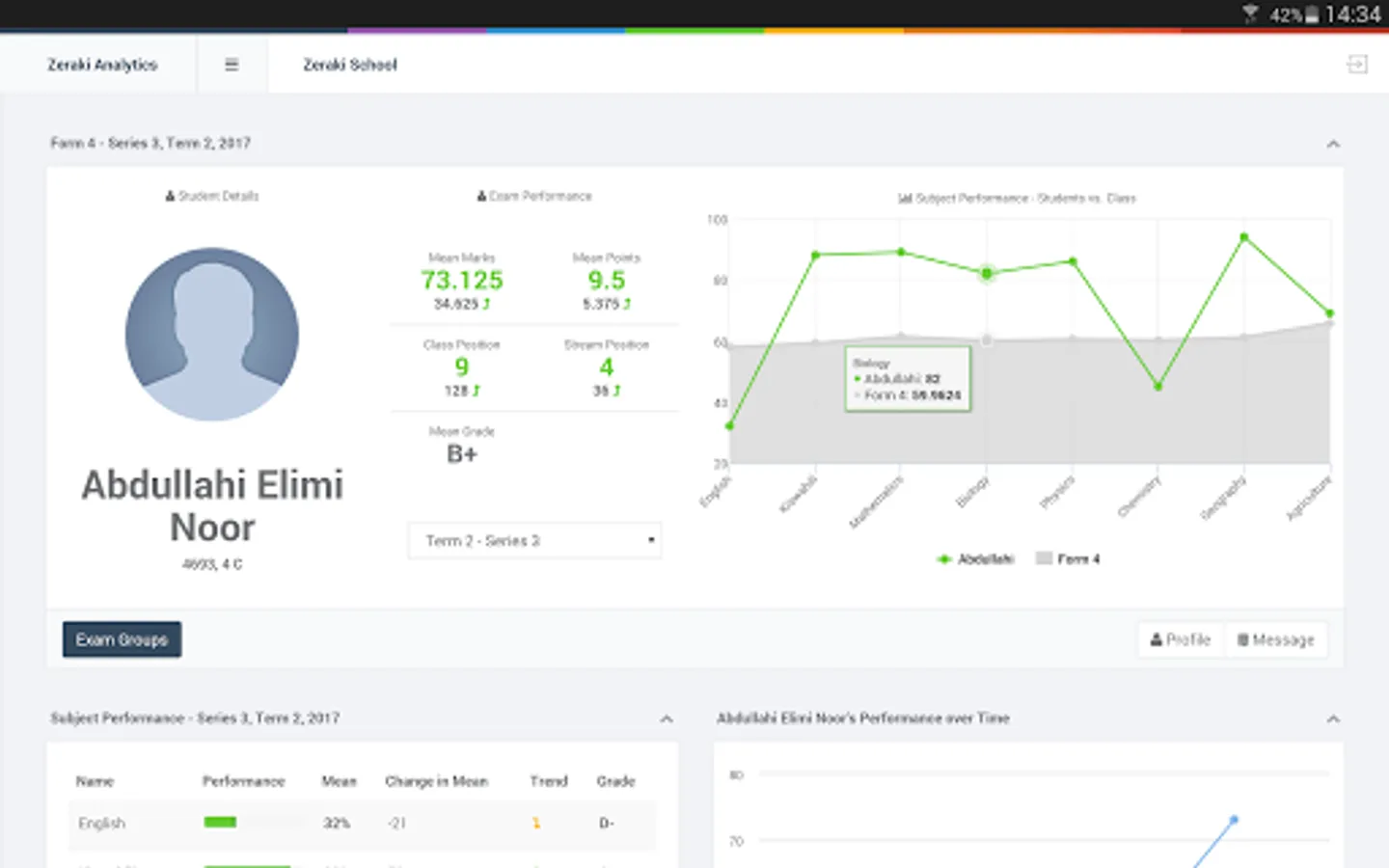Toggle Form 4 series in chart legend

[1068, 559]
